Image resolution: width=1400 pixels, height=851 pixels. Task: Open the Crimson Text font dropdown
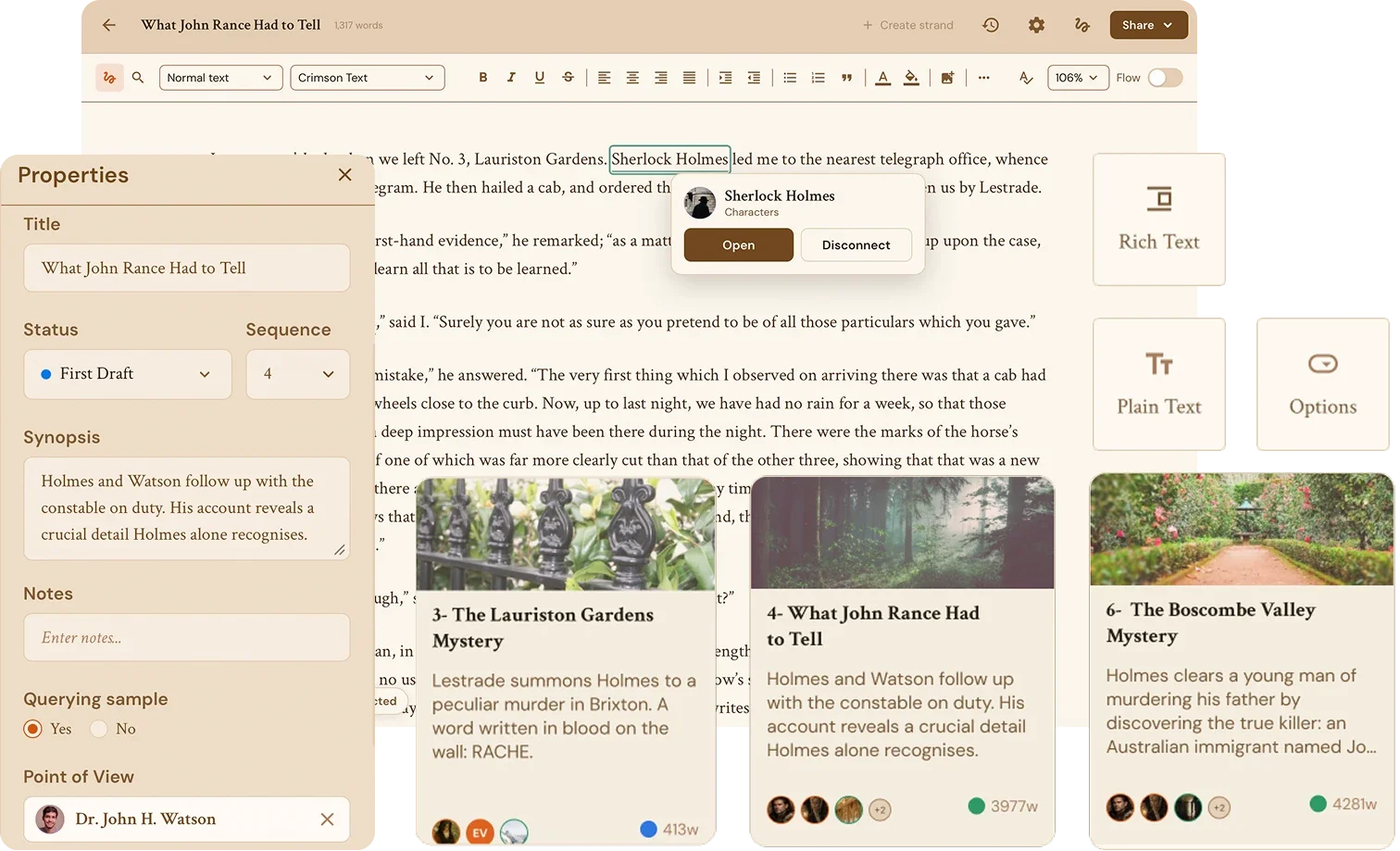(x=368, y=78)
